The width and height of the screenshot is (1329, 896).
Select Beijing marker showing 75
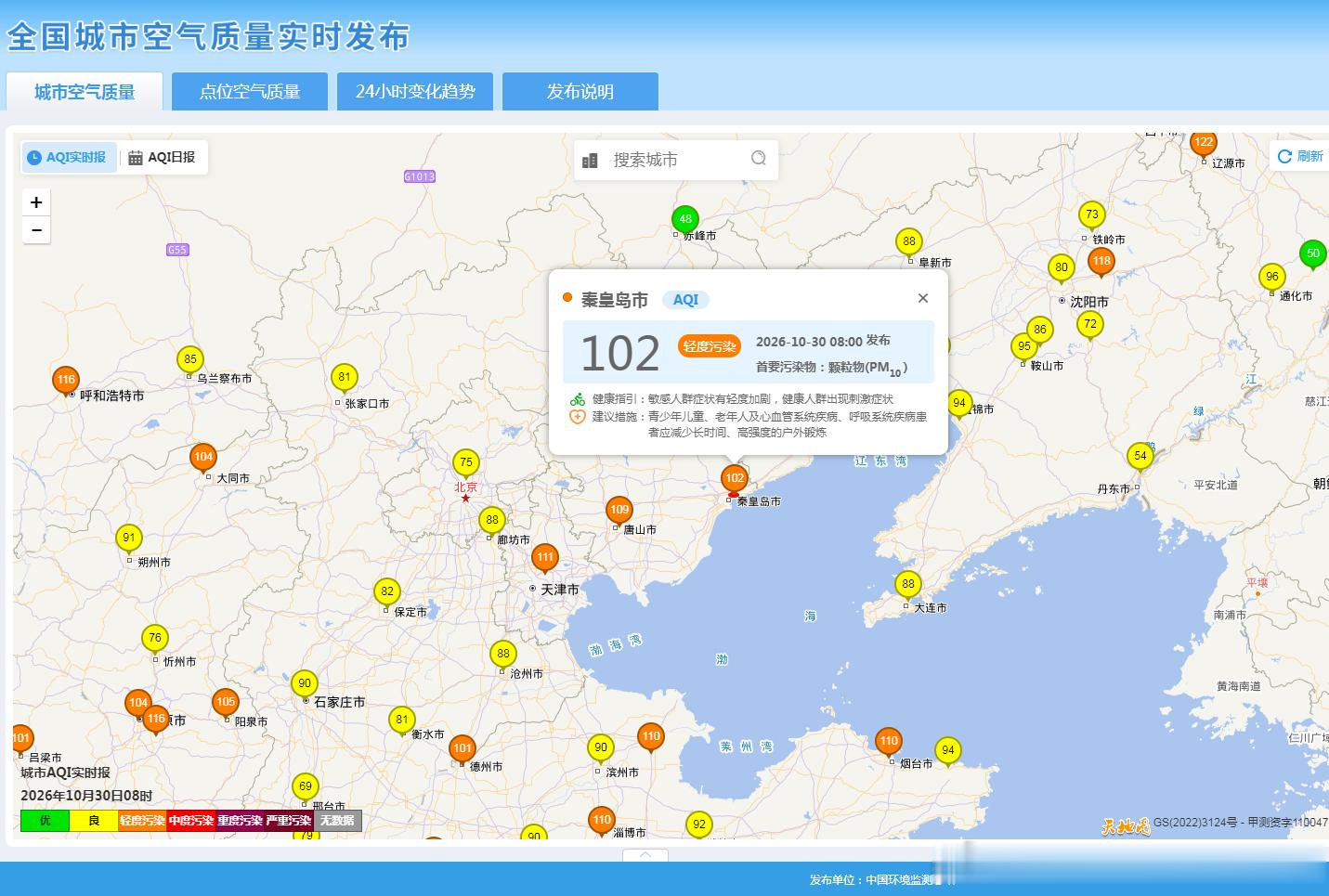(x=466, y=463)
